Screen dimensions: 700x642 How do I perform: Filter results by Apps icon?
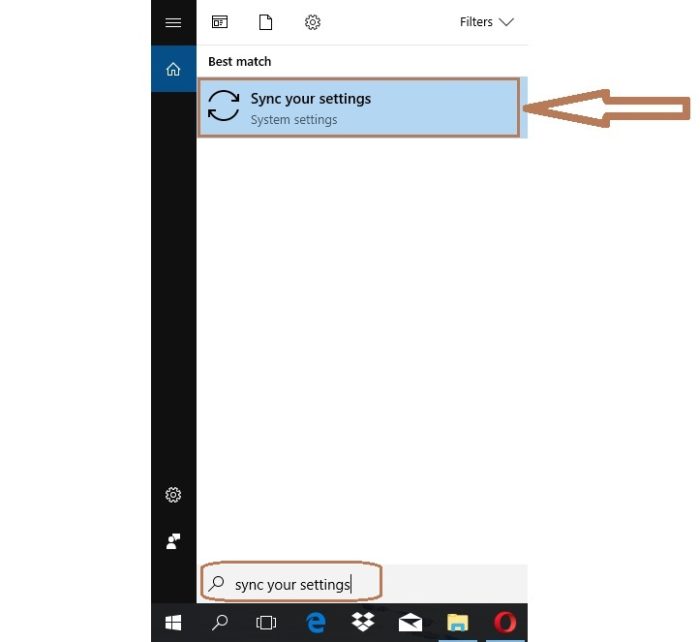pos(220,22)
